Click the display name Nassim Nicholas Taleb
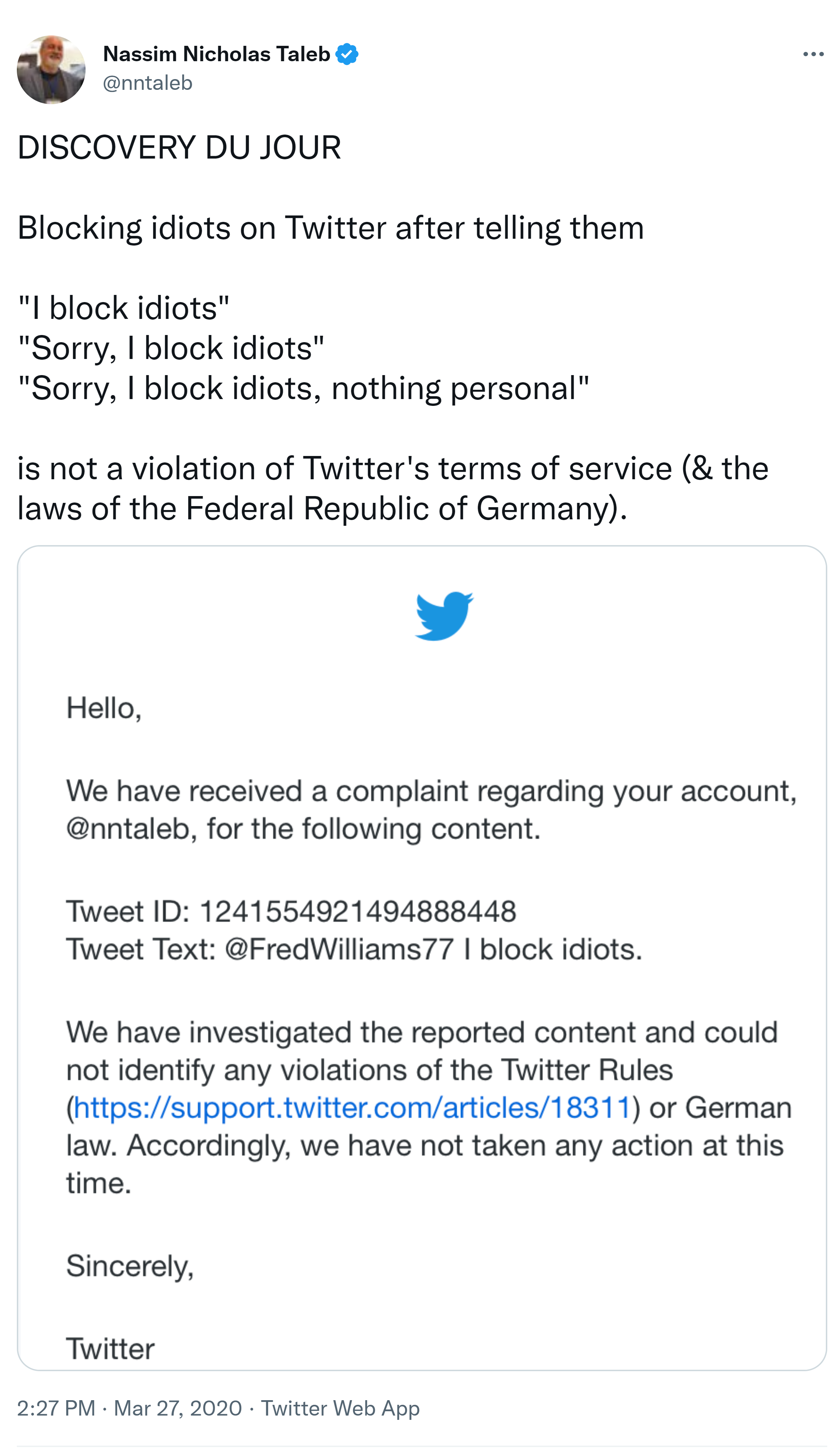833x1456 pixels. (216, 54)
